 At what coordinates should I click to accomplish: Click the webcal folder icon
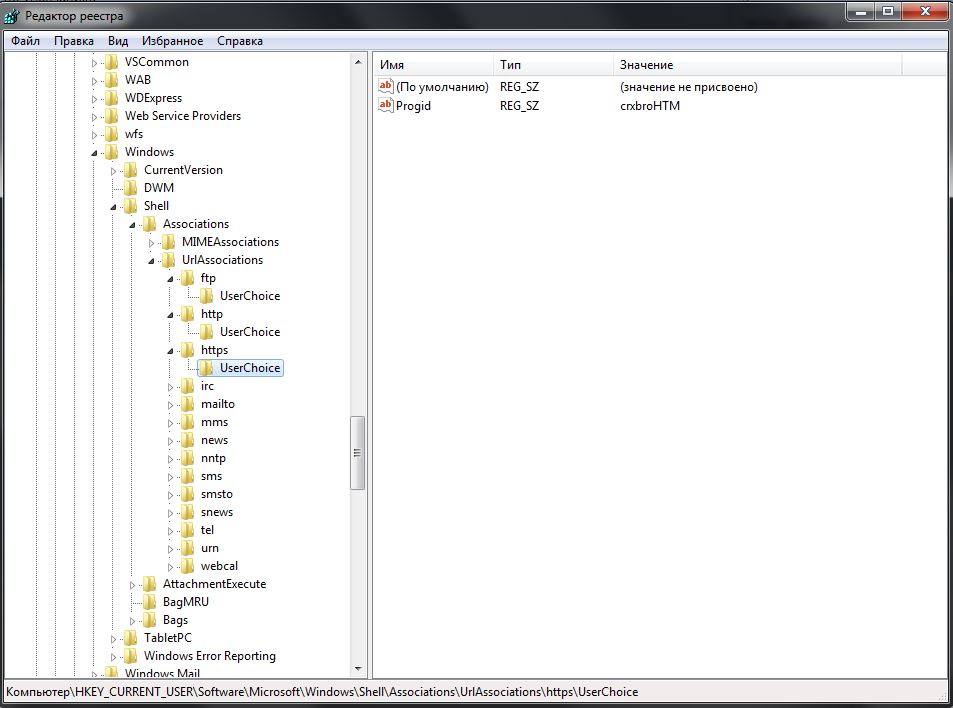188,566
